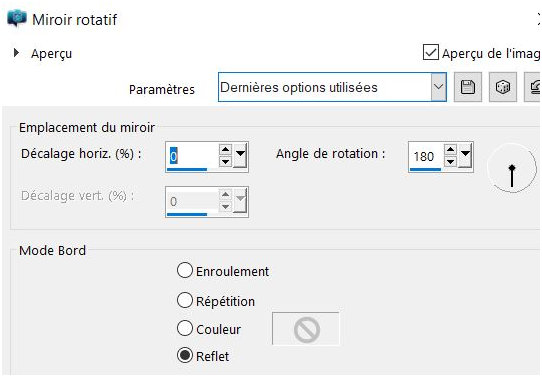Viewport: 542px width, 377px height.
Task: Select the Répétition radio button
Action: (x=185, y=300)
